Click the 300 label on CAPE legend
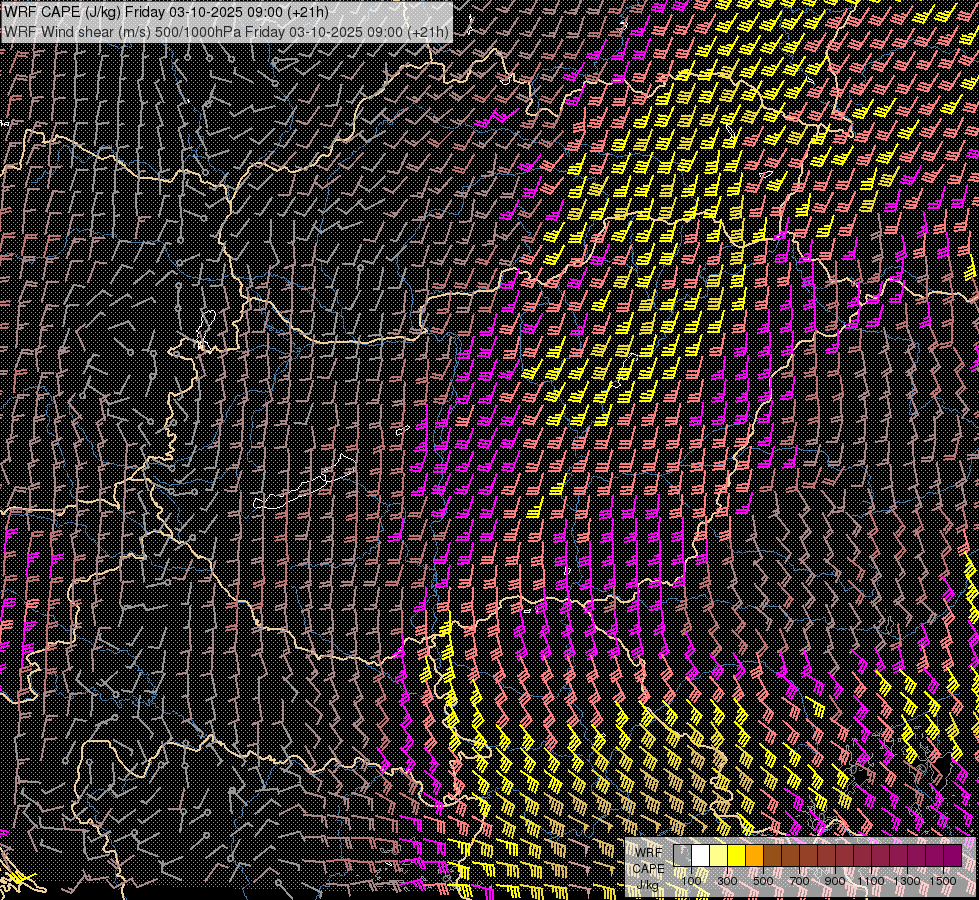 [727, 880]
